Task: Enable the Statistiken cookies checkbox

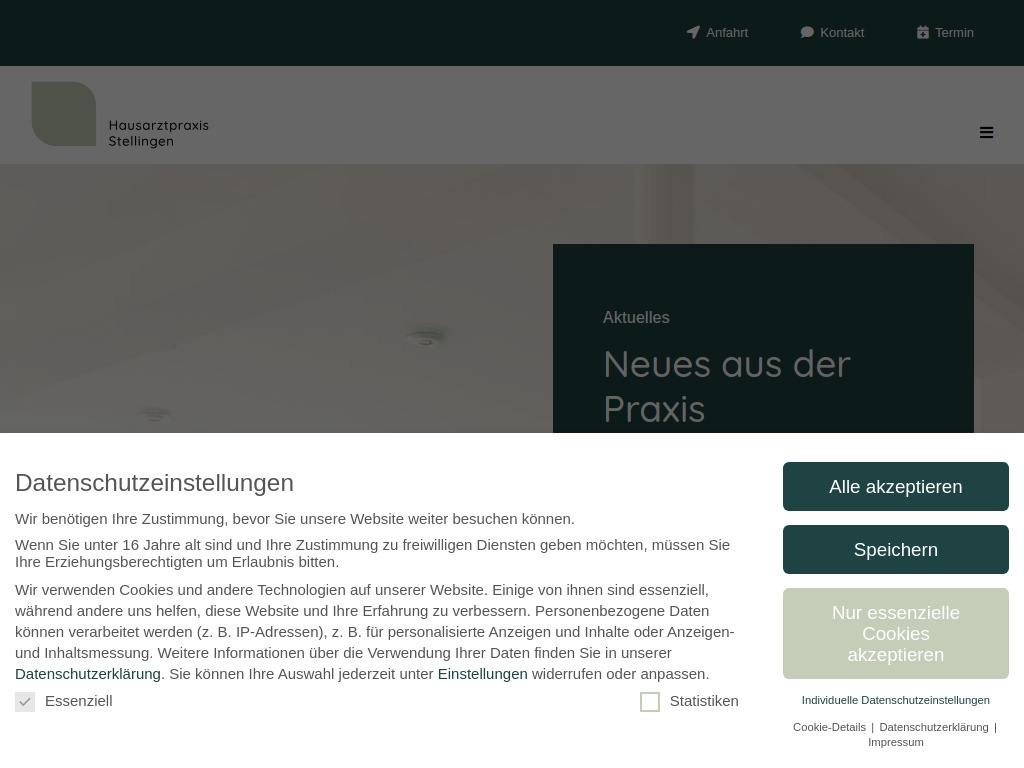Action: pyautogui.click(x=650, y=701)
